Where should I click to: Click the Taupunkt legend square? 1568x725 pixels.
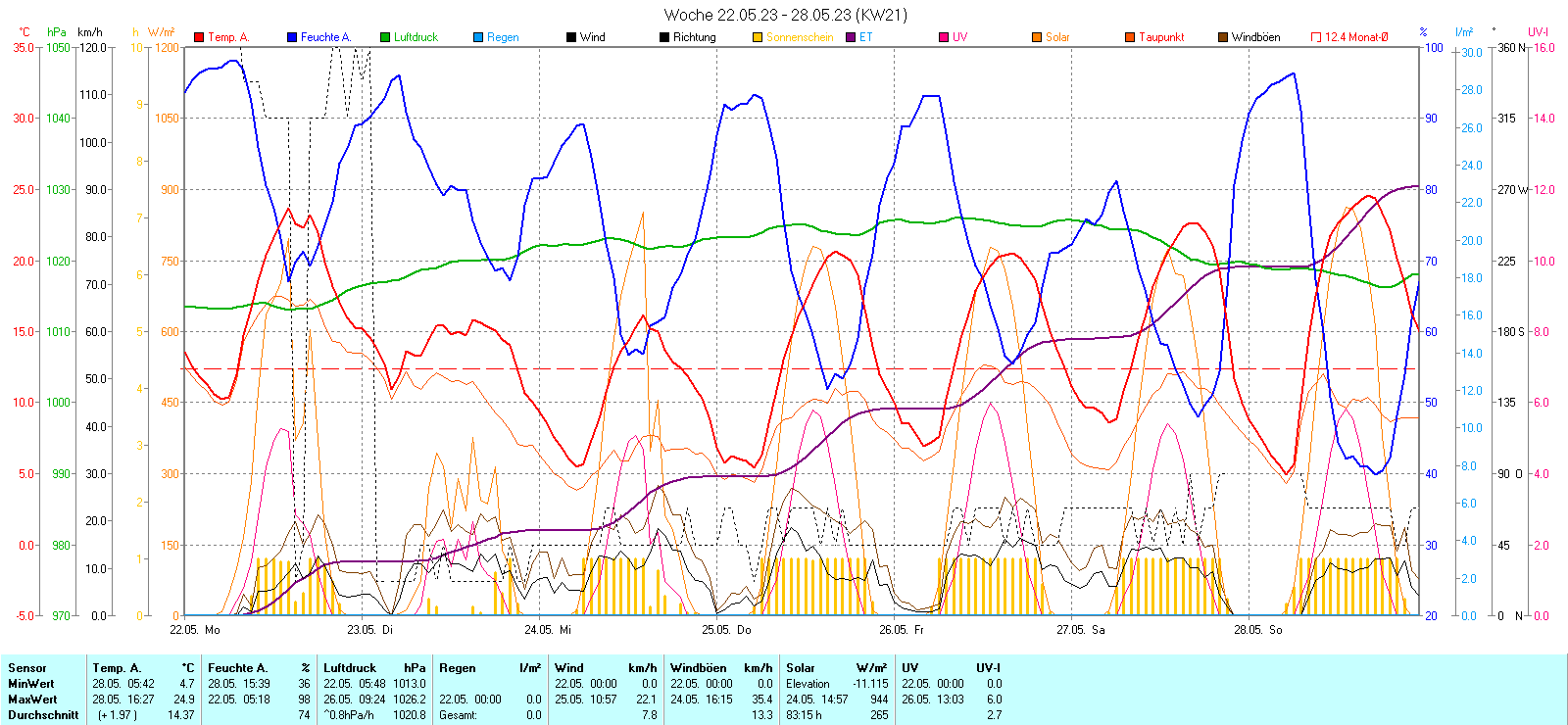click(x=1130, y=37)
